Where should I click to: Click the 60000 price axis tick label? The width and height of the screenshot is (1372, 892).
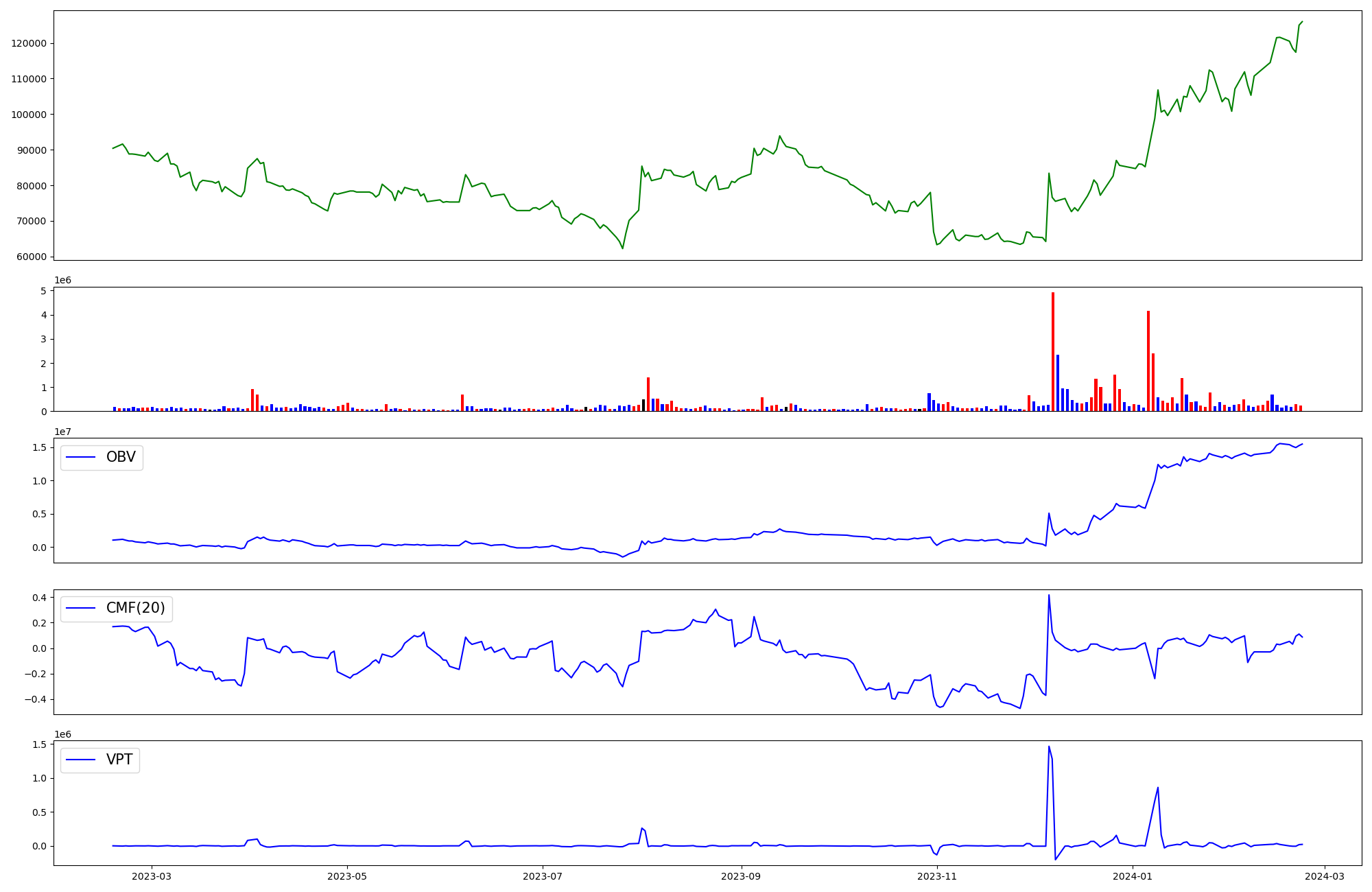coord(31,257)
